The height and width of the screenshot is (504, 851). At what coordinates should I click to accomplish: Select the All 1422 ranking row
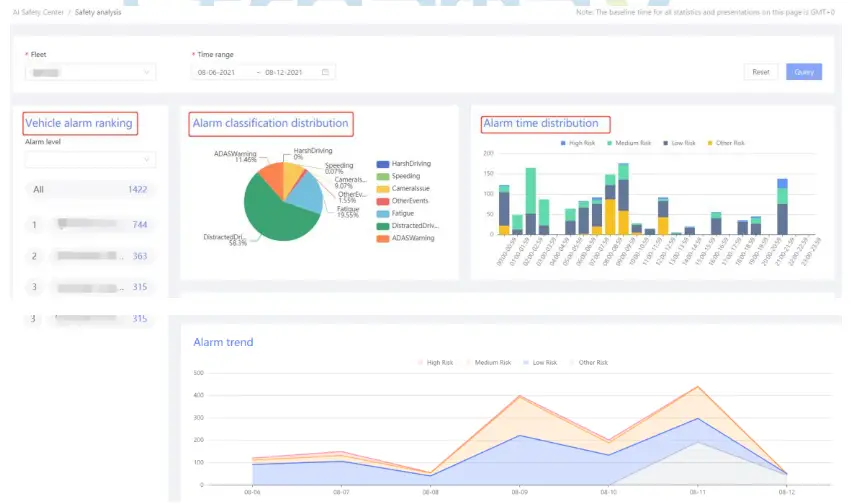click(x=90, y=189)
